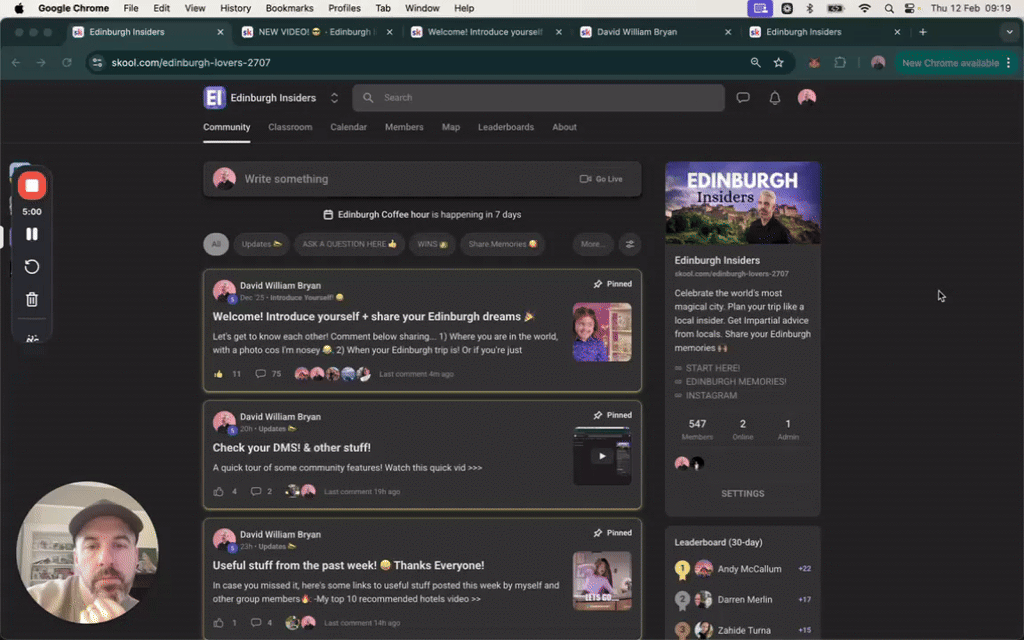
Task: Like the Check your DMS post
Action: point(218,492)
